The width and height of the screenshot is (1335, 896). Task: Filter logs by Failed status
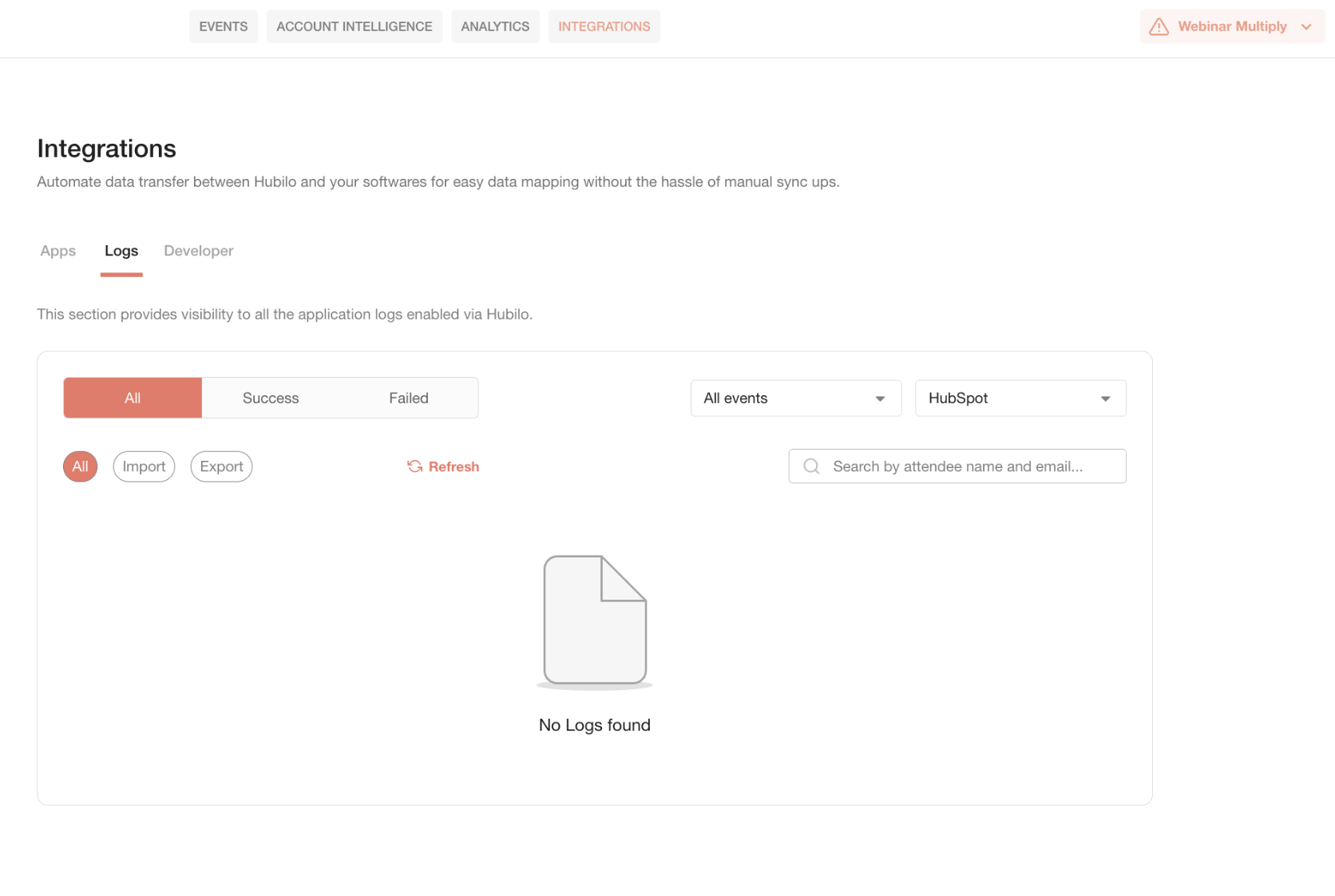click(409, 398)
